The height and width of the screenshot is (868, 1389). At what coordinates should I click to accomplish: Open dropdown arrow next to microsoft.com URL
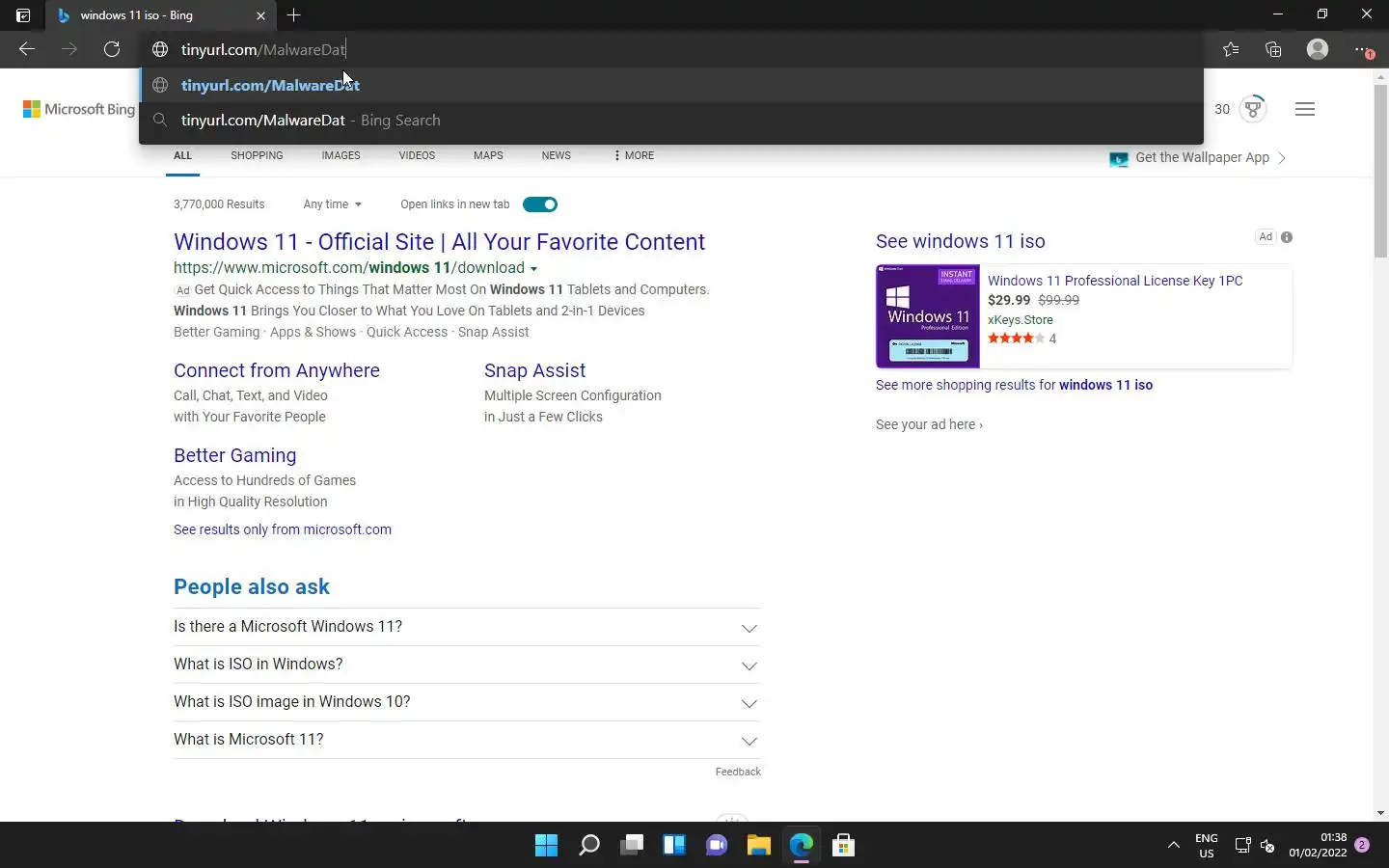click(534, 269)
